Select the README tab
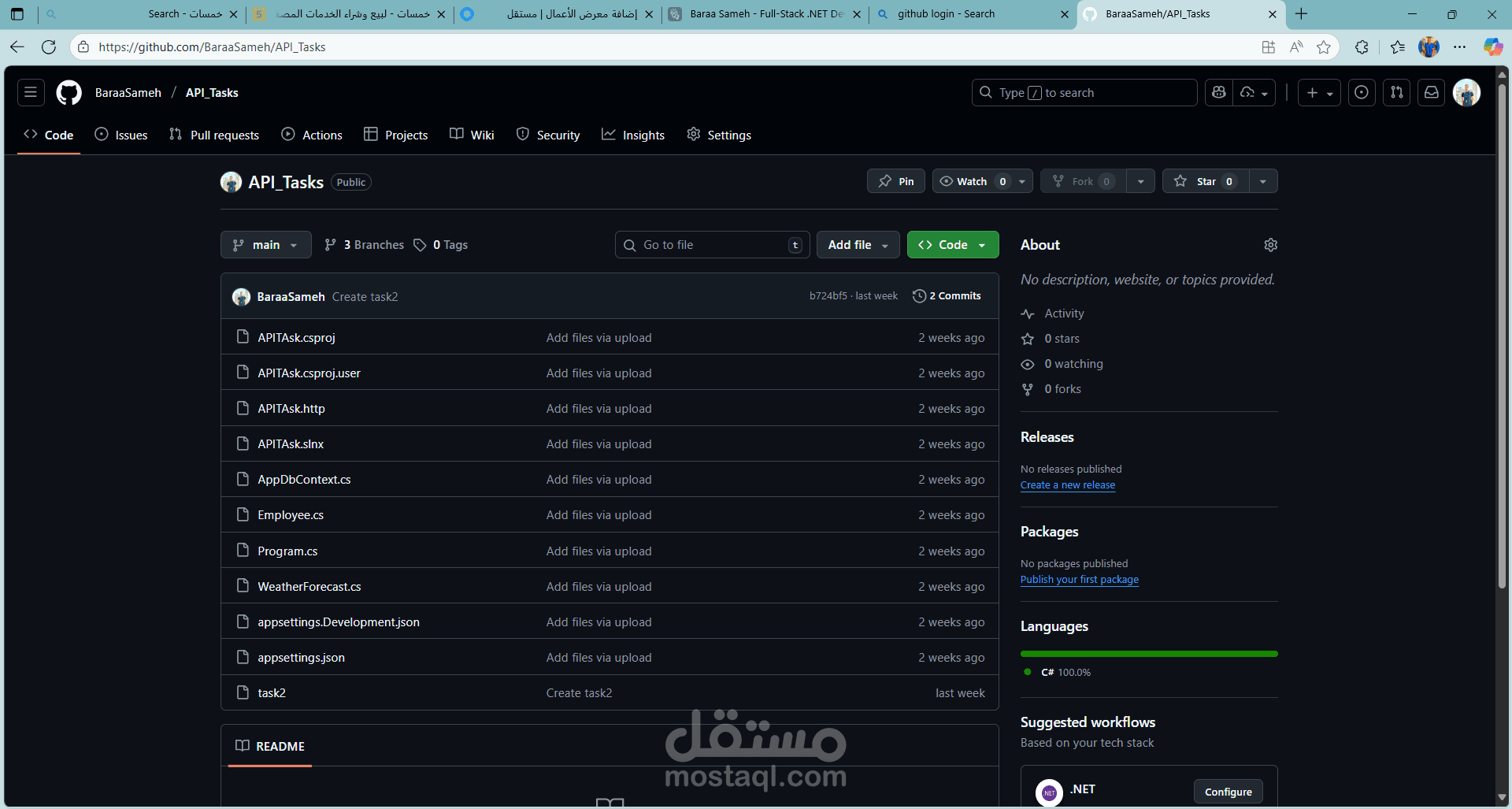 point(270,746)
